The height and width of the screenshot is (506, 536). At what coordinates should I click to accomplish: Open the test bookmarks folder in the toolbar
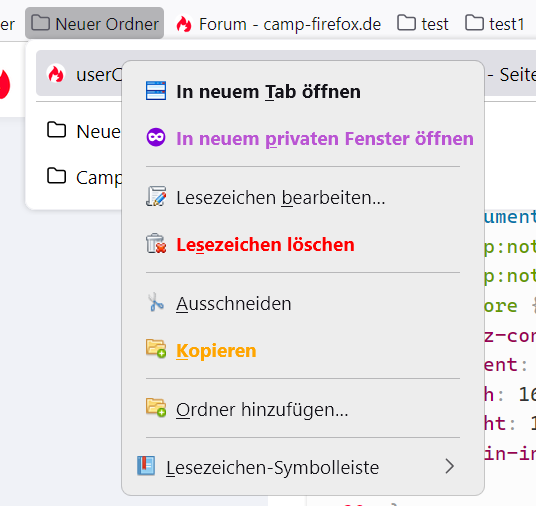click(x=423, y=24)
